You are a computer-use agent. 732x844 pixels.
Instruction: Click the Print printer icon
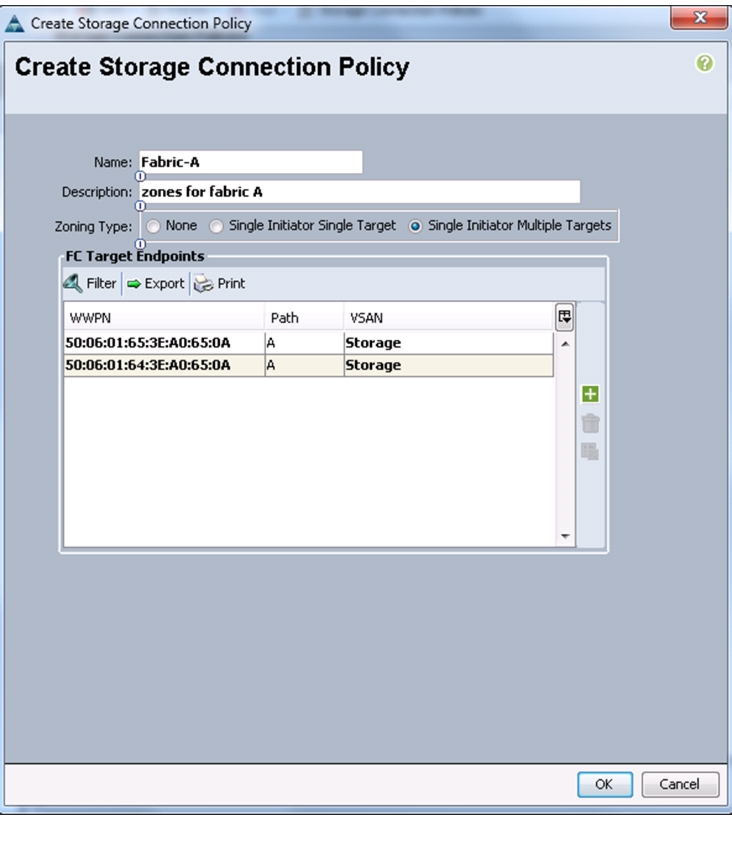[203, 284]
